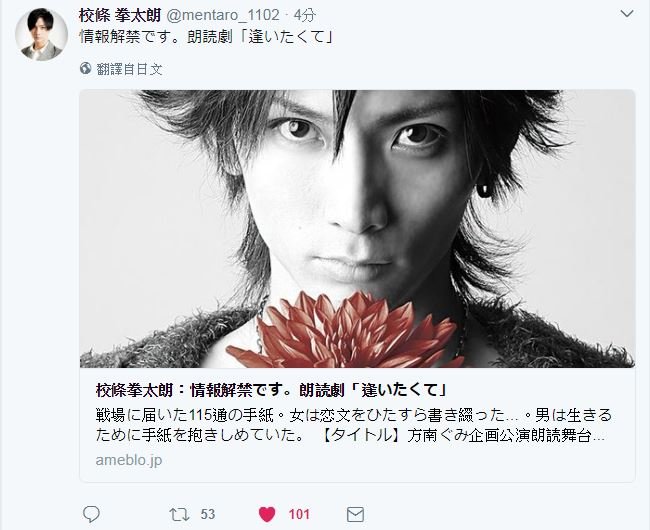Click the card description about 115通の手紙
The width and height of the screenshot is (650, 530).
(353, 425)
